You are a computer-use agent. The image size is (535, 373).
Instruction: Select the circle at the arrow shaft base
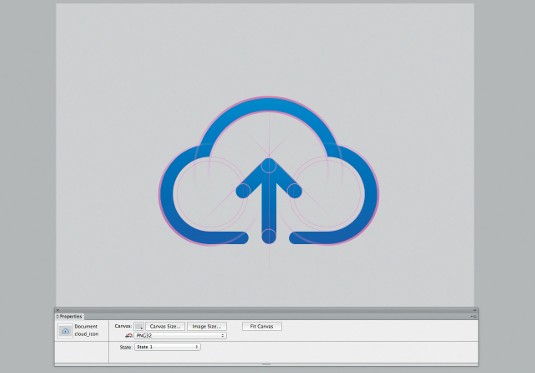(269, 236)
